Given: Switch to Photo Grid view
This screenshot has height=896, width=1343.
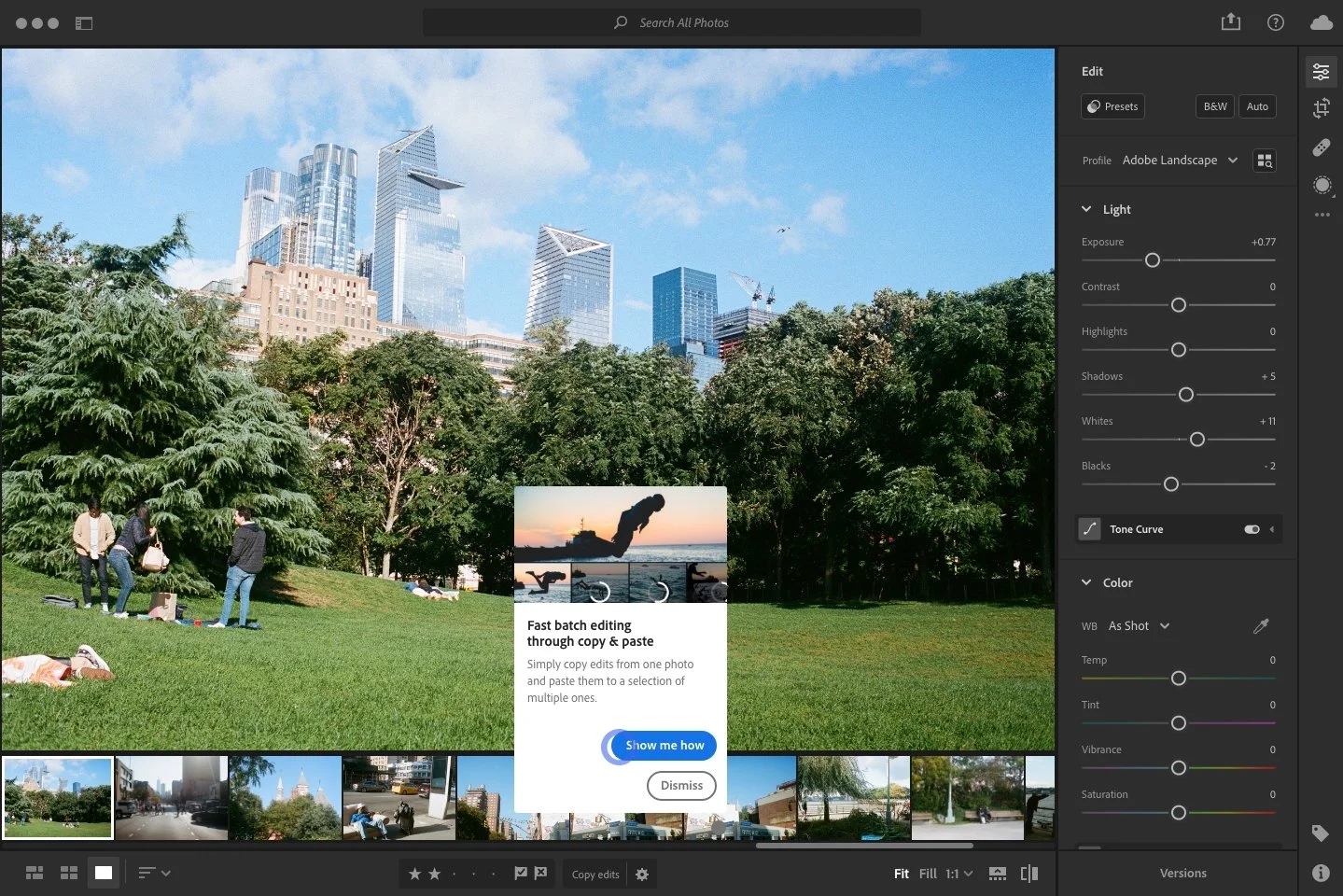Looking at the screenshot, I should [35, 873].
